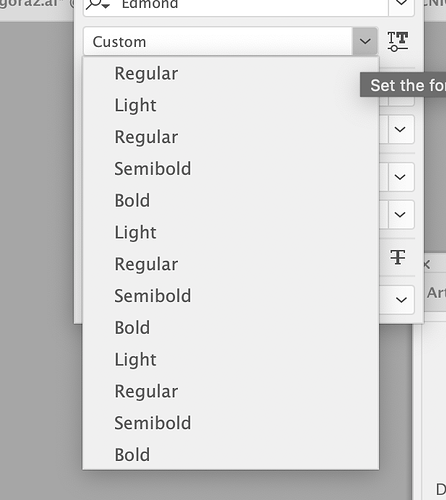Open the chevron dropdown just beneath the tooltip

(x=400, y=129)
